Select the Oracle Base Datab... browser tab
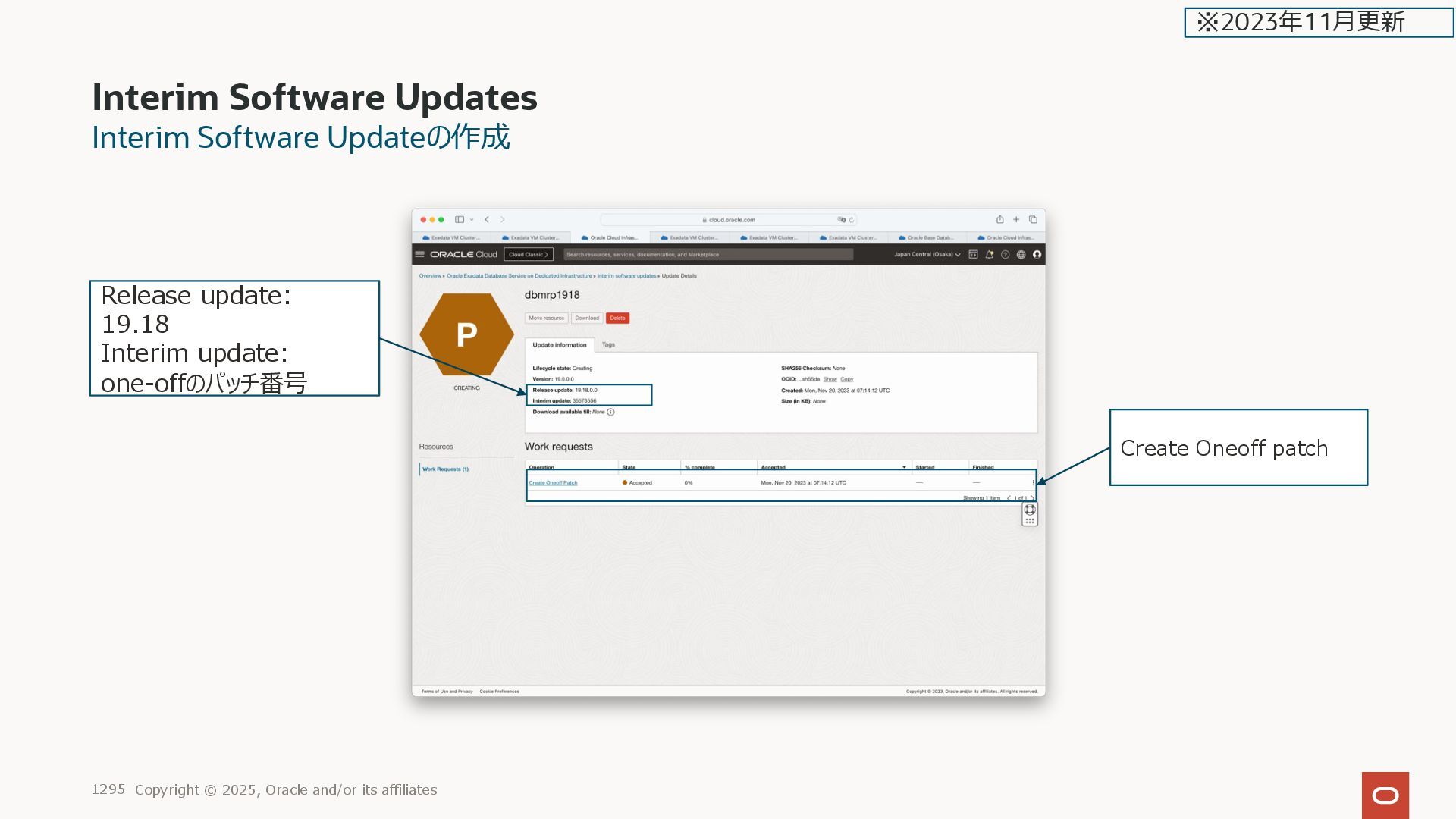 926,238
